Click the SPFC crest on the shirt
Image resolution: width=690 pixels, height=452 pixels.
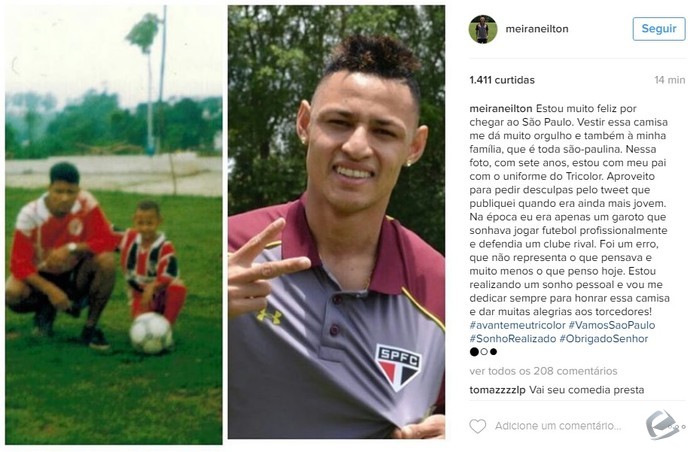coord(398,367)
